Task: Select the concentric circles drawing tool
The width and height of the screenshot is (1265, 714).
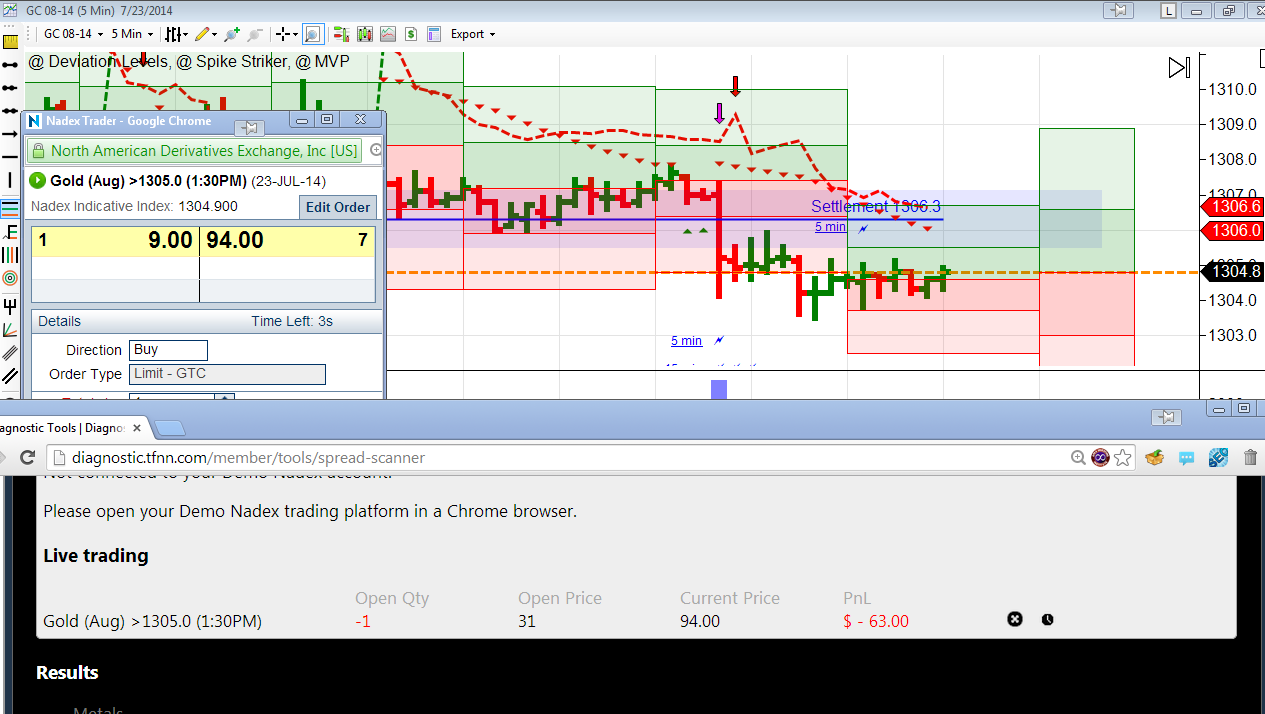Action: click(x=10, y=278)
